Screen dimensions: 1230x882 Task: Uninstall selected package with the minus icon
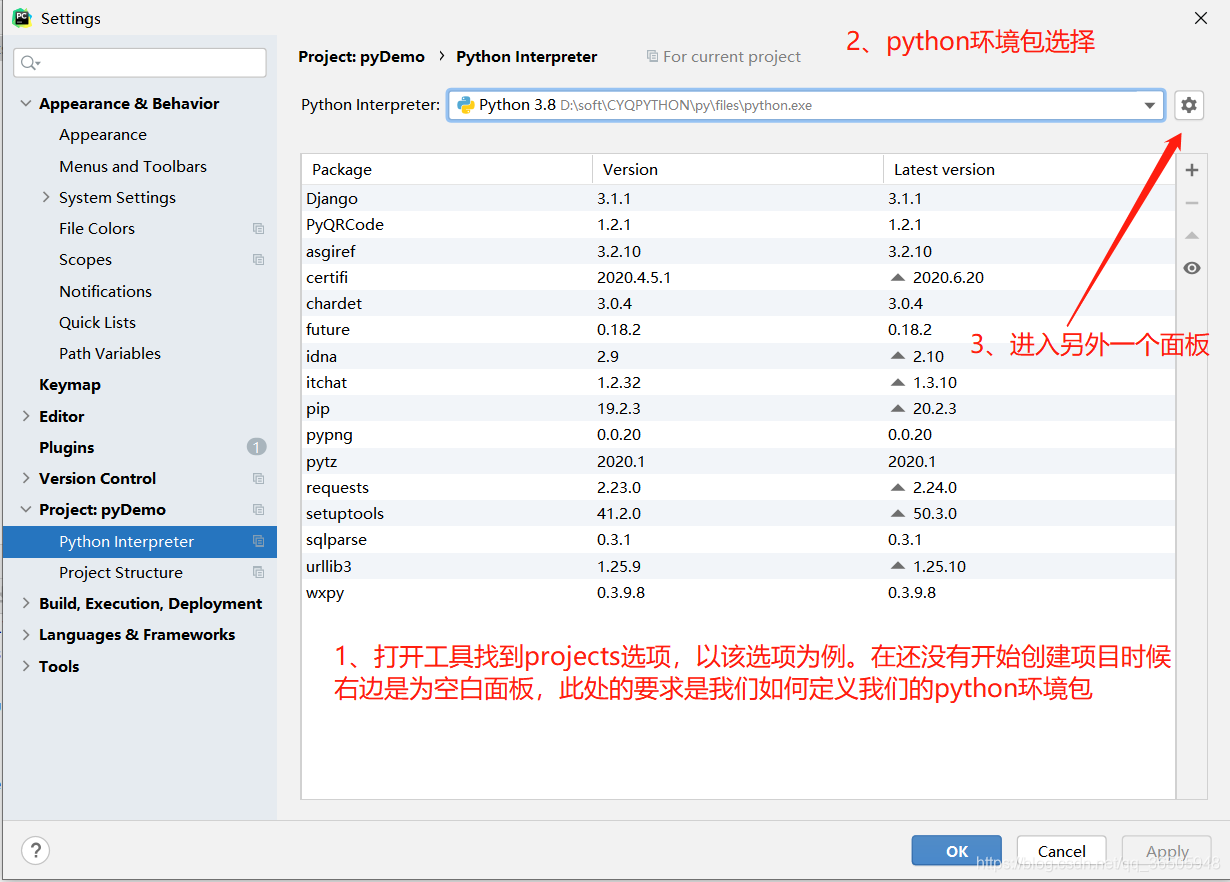click(x=1192, y=202)
